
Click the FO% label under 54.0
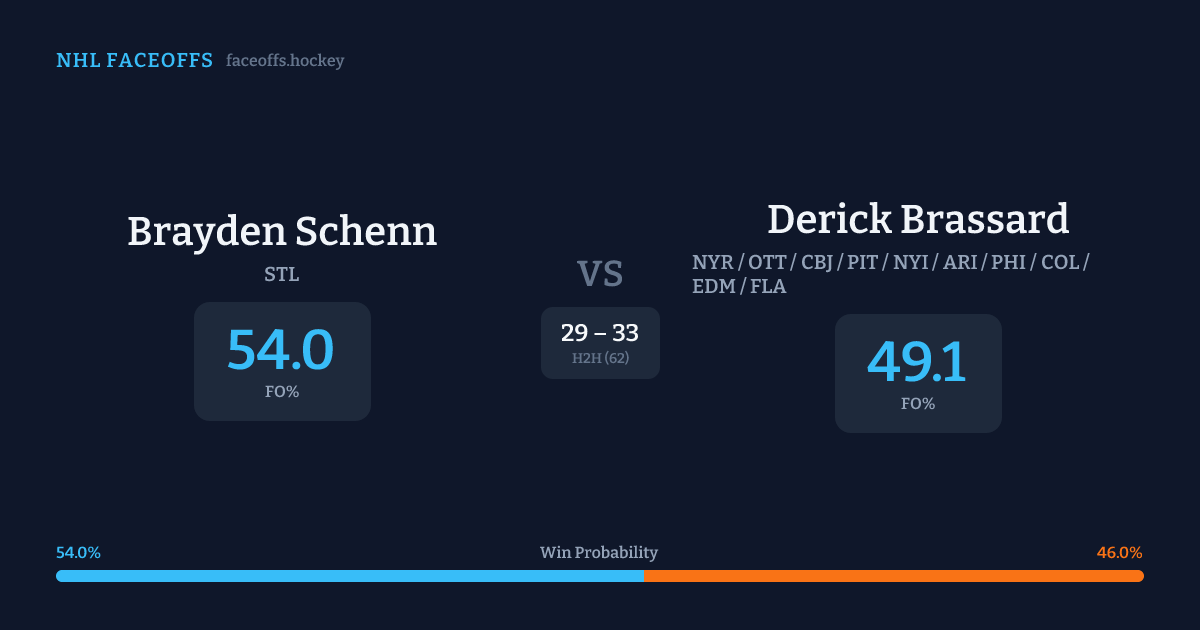[282, 392]
